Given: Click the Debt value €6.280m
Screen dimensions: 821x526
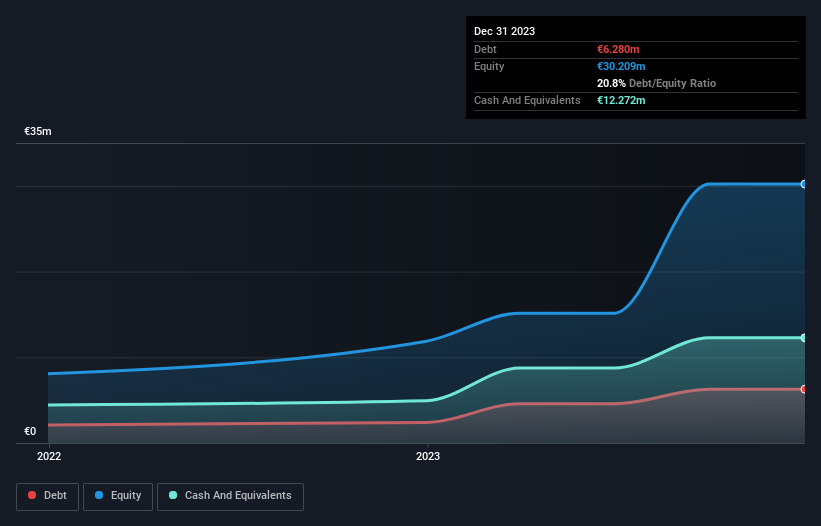Looking at the screenshot, I should coord(618,49).
